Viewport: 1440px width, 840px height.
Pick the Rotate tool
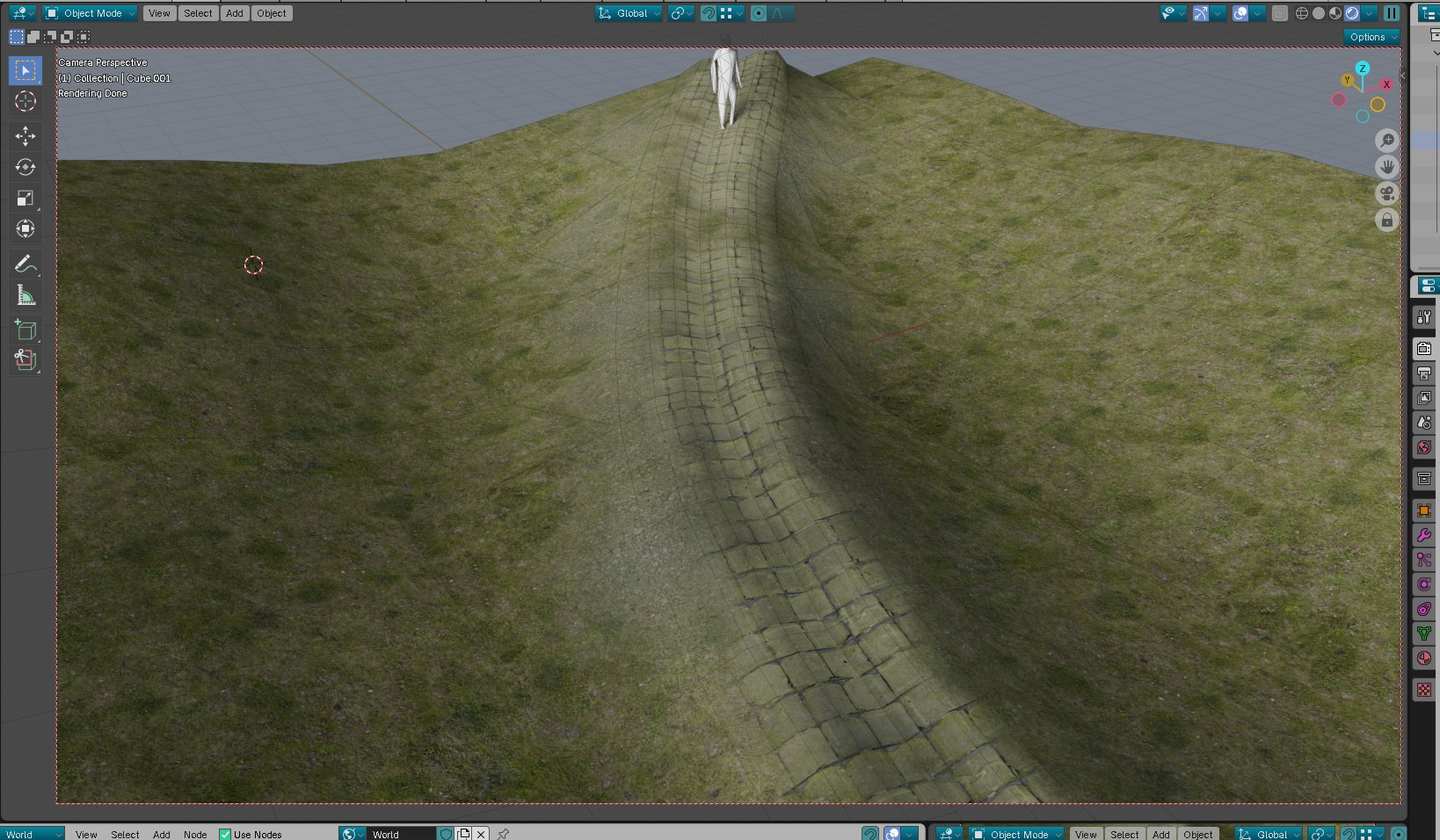point(25,167)
